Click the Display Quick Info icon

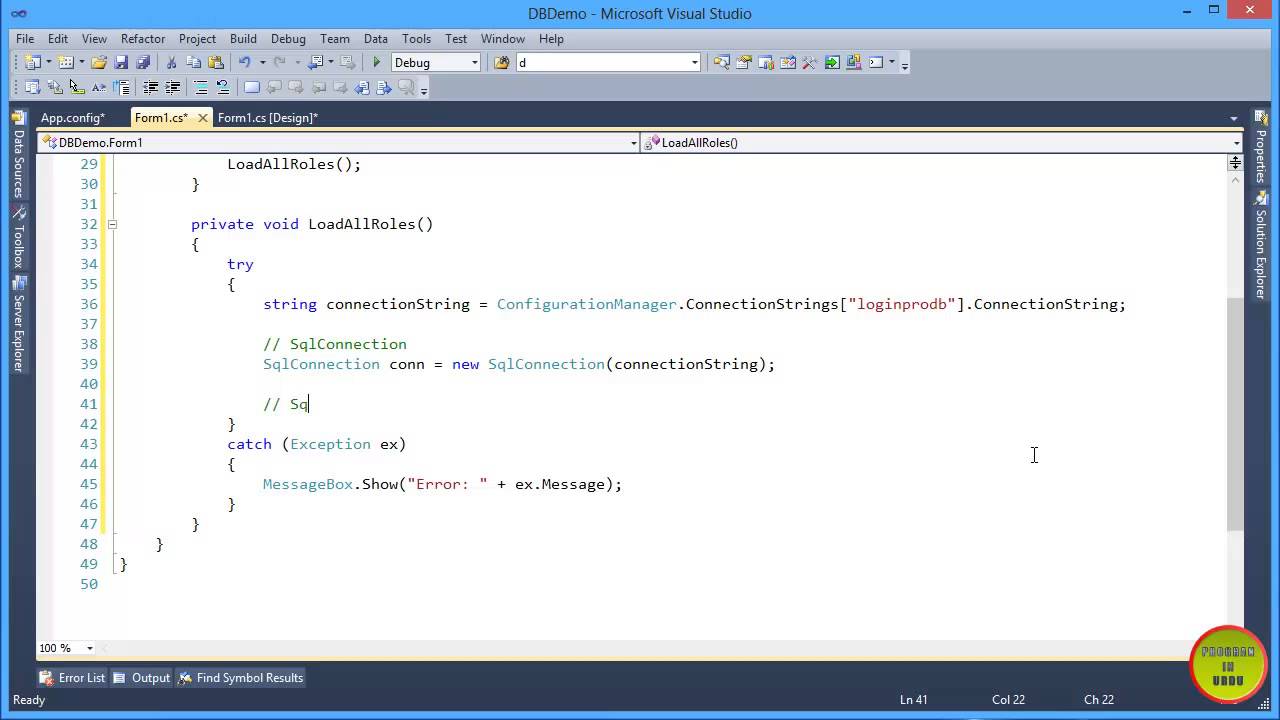[x=76, y=87]
